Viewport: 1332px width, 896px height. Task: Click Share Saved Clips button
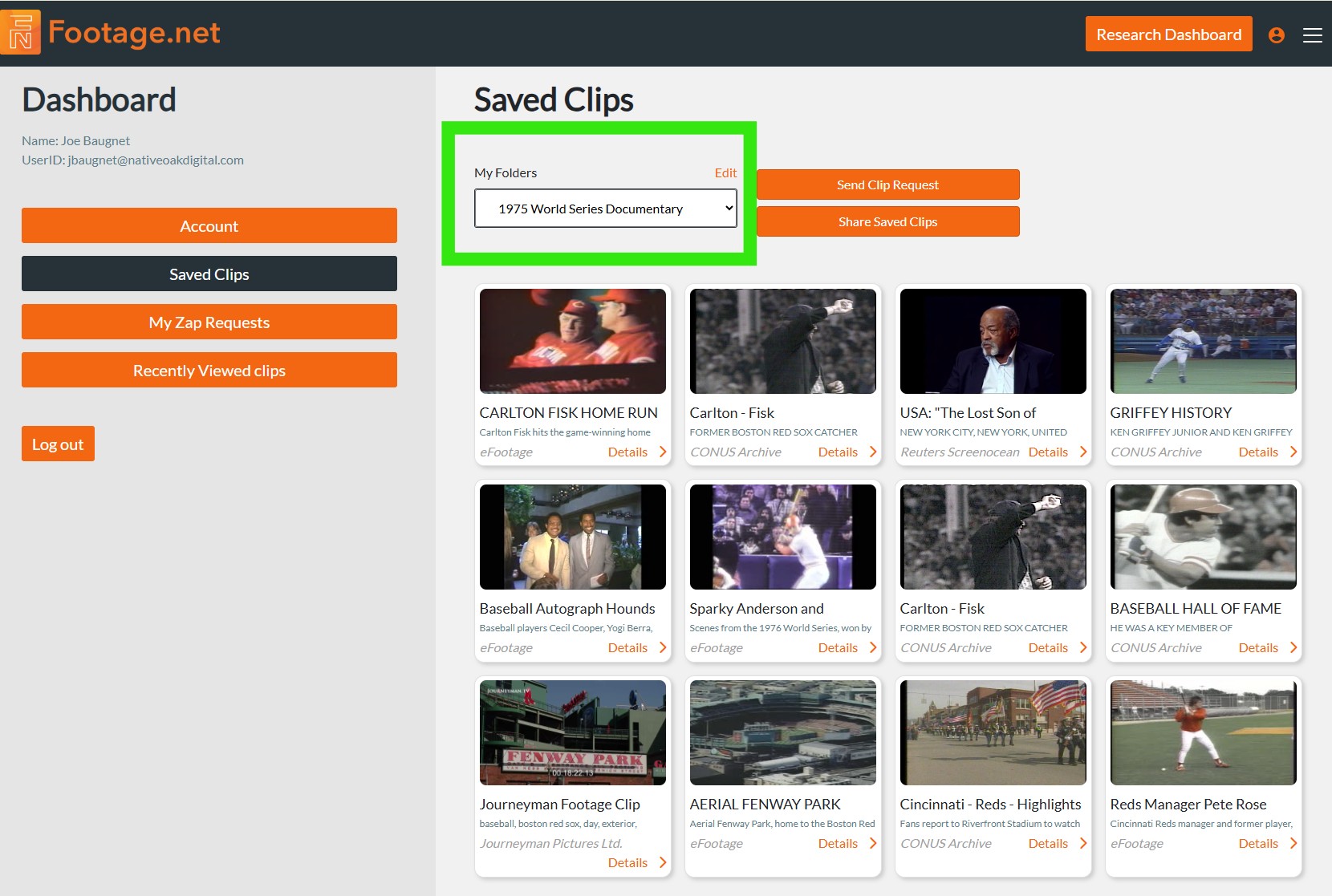[887, 221]
